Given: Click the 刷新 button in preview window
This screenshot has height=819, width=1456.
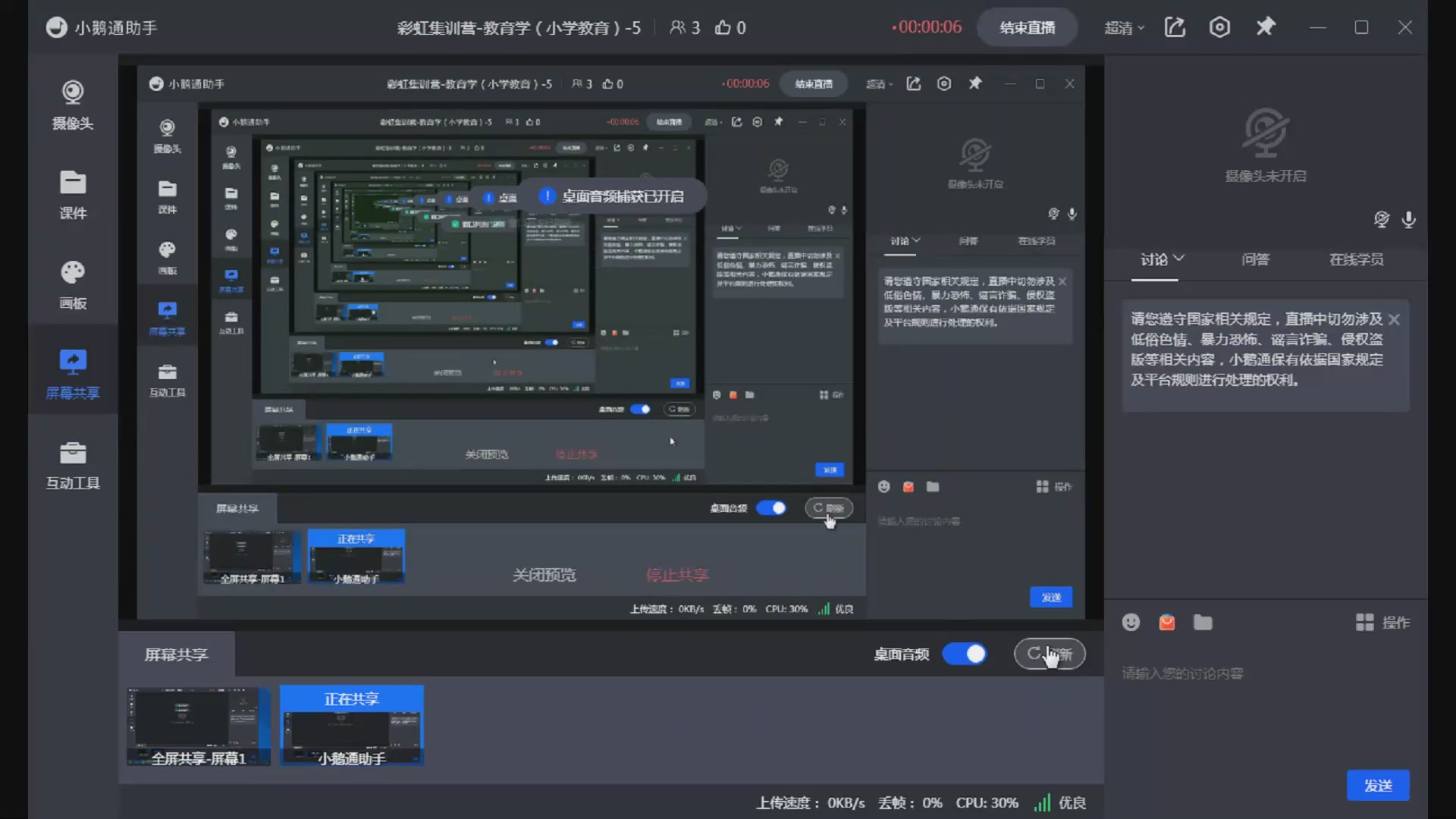Looking at the screenshot, I should point(829,508).
